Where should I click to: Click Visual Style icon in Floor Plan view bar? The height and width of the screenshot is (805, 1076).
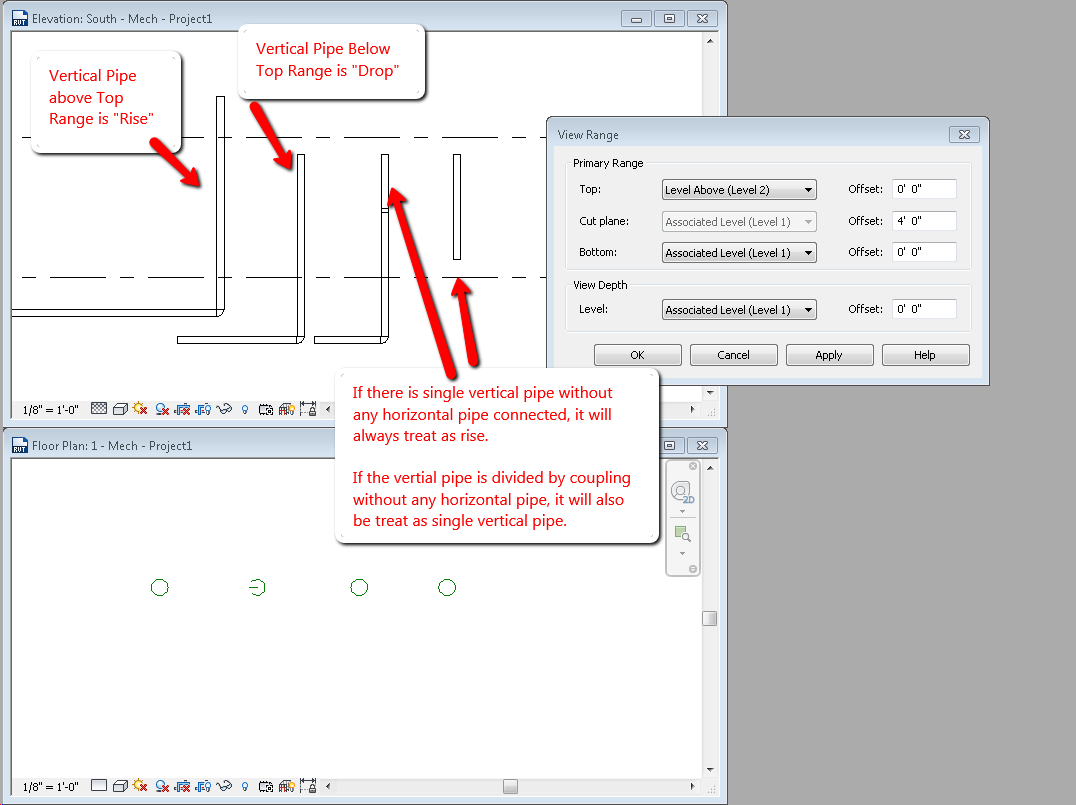click(120, 786)
